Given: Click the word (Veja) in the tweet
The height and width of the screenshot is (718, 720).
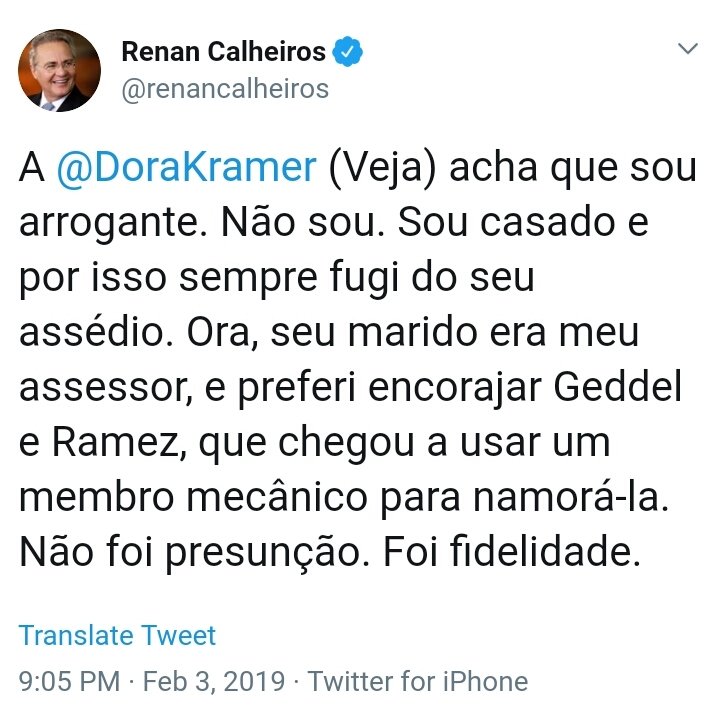Looking at the screenshot, I should (x=382, y=168).
